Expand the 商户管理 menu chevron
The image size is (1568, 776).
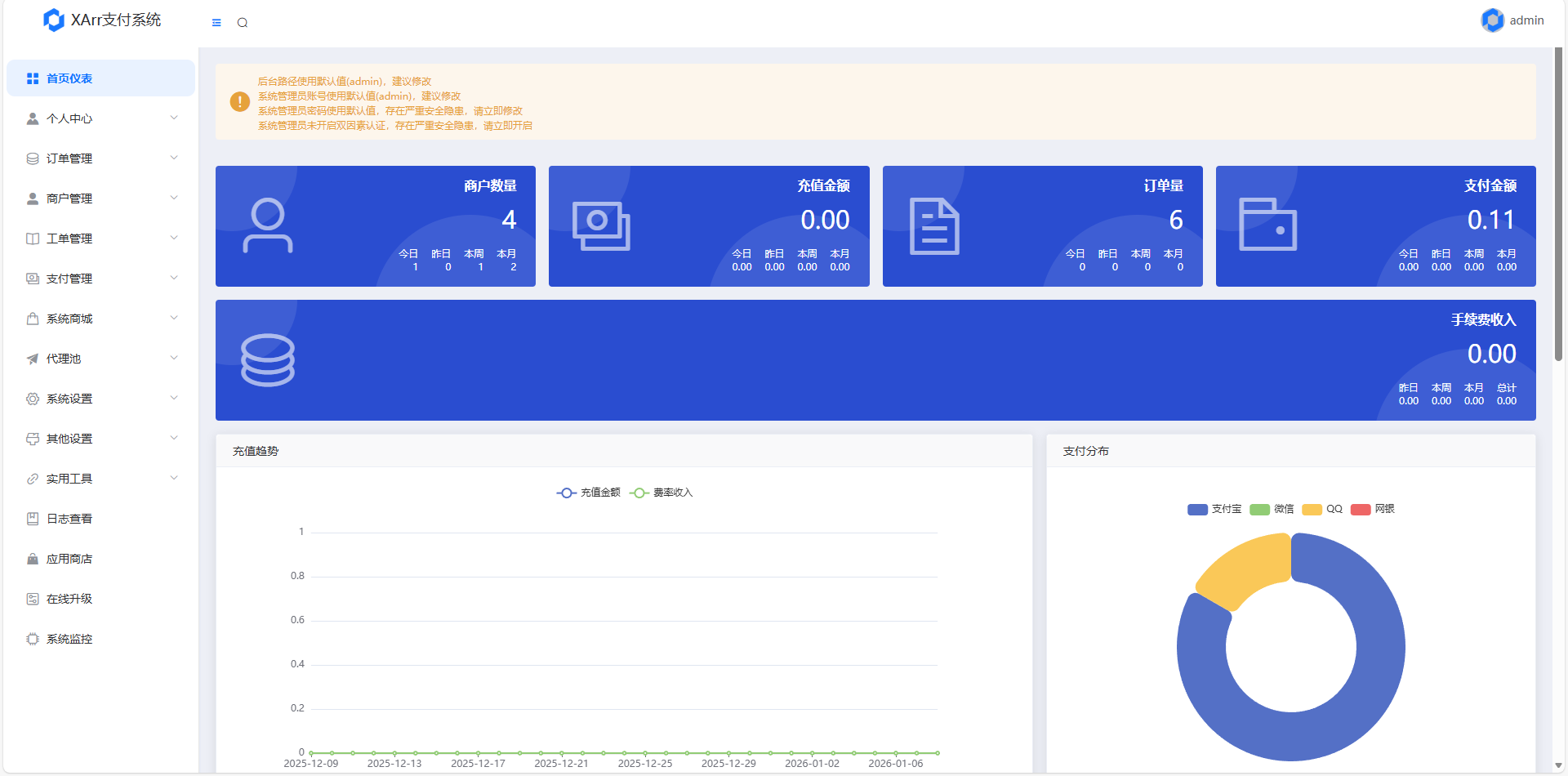click(174, 198)
